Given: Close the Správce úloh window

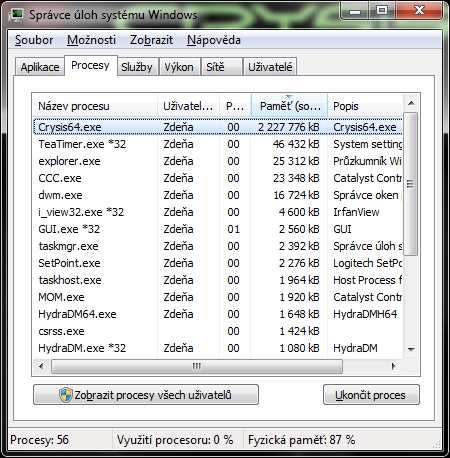Looking at the screenshot, I should 419,11.
